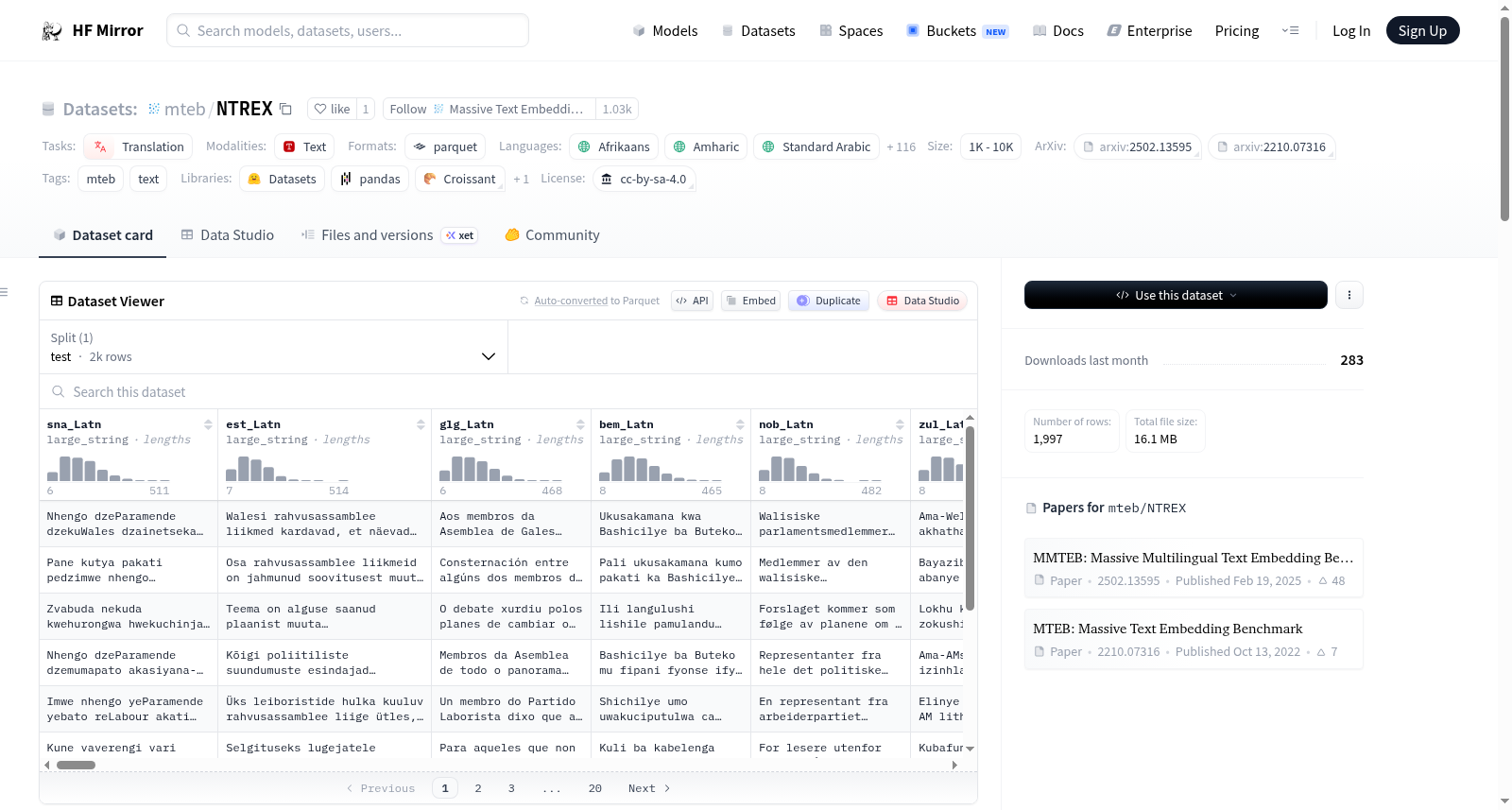Sort by the est_Latn column
The image size is (1512, 810).
pyautogui.click(x=421, y=424)
